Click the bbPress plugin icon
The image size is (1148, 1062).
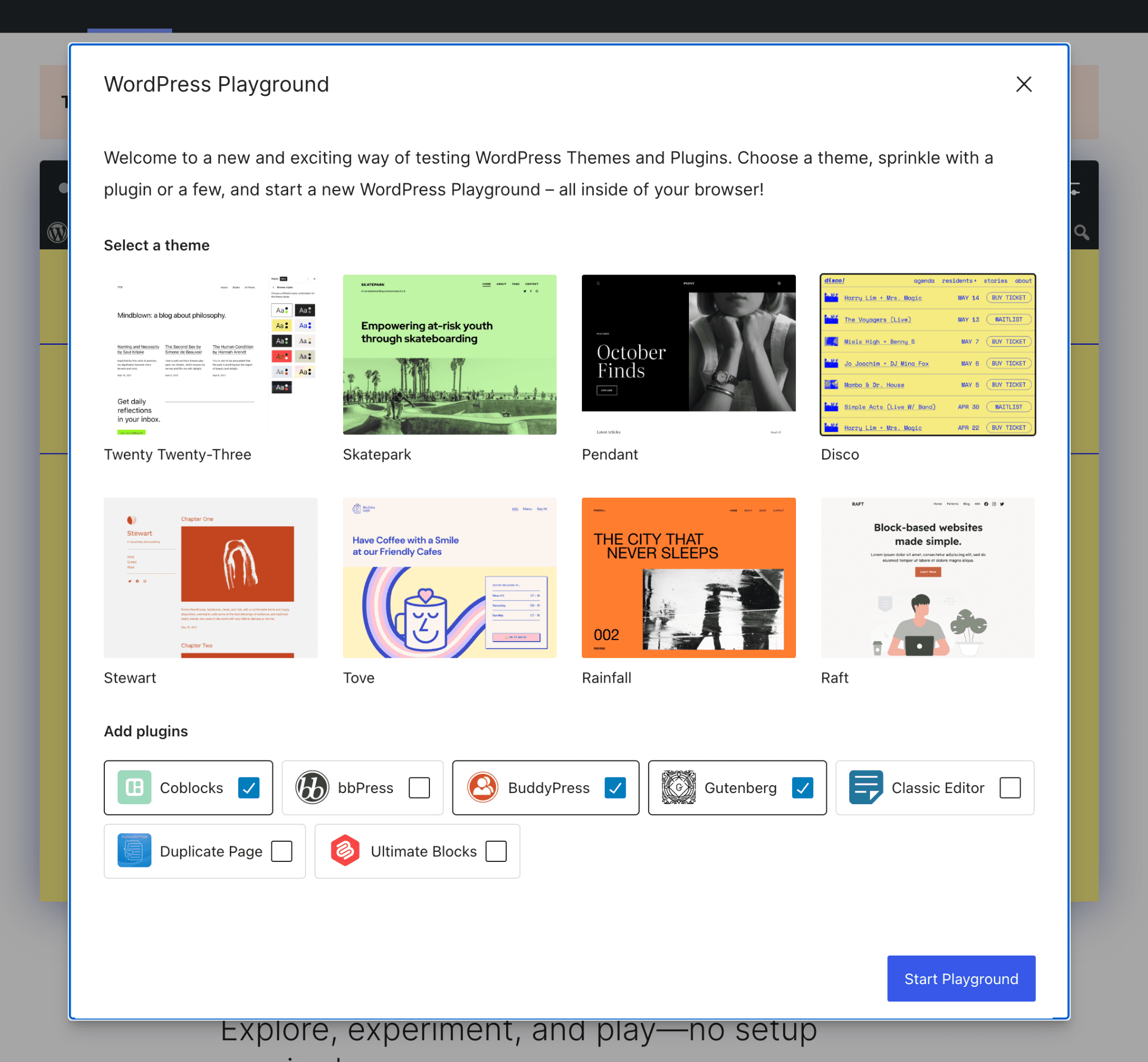pyautogui.click(x=311, y=787)
